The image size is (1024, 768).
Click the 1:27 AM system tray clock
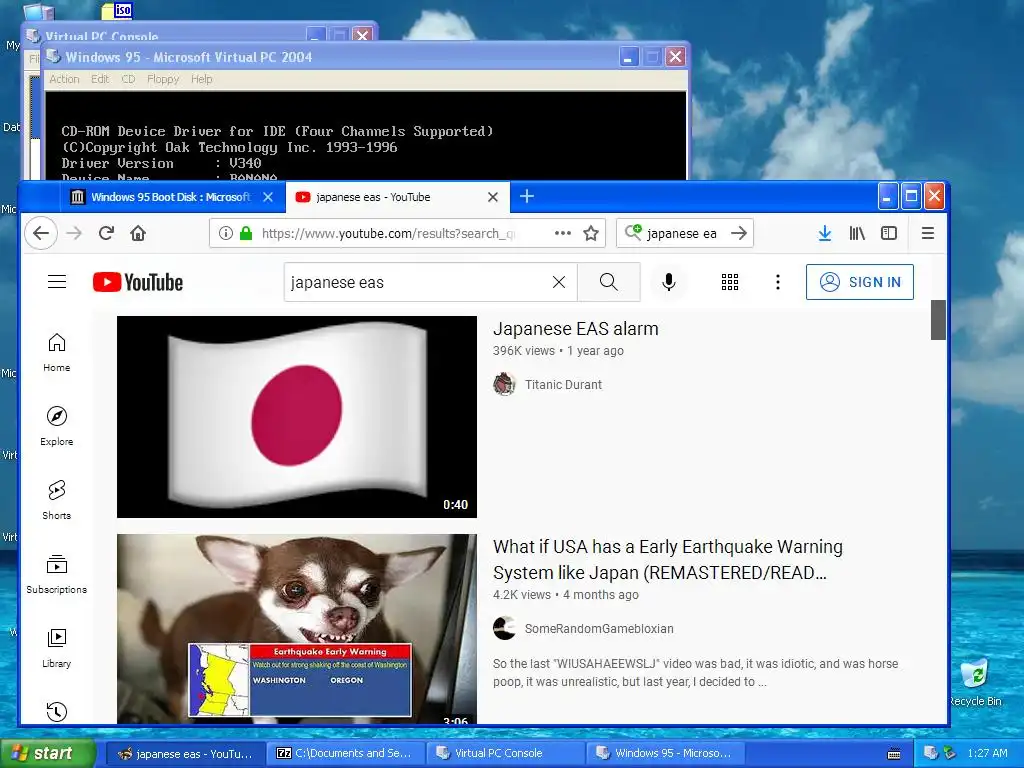tap(987, 753)
